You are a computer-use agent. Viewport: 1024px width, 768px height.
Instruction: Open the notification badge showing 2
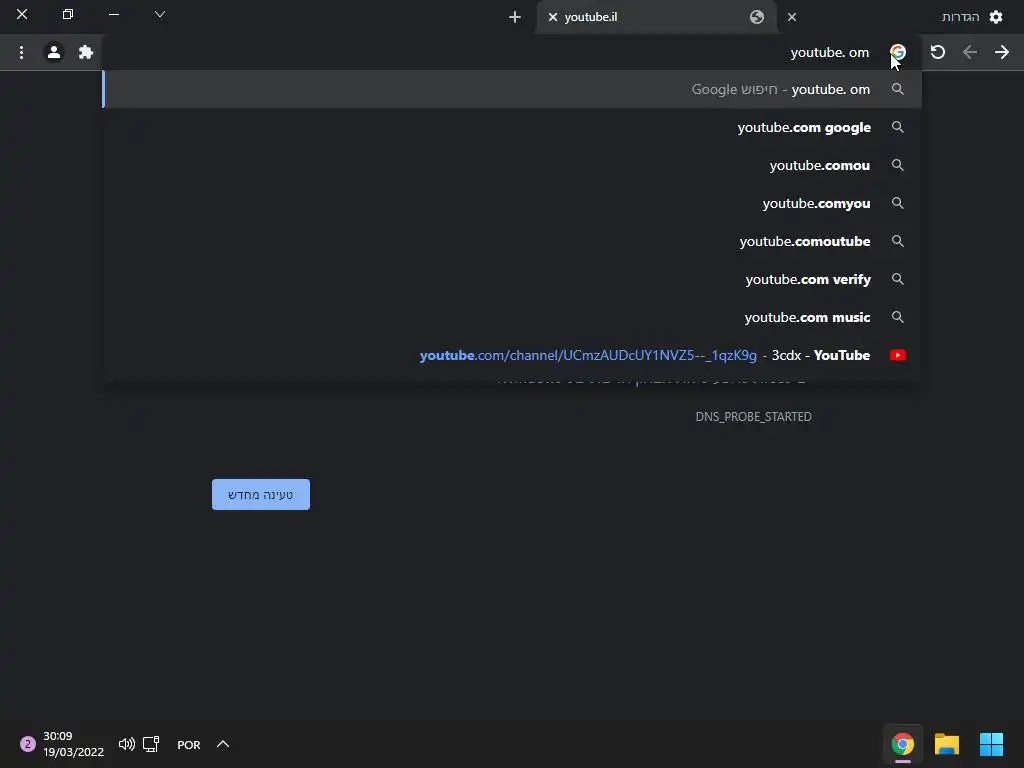tap(27, 744)
